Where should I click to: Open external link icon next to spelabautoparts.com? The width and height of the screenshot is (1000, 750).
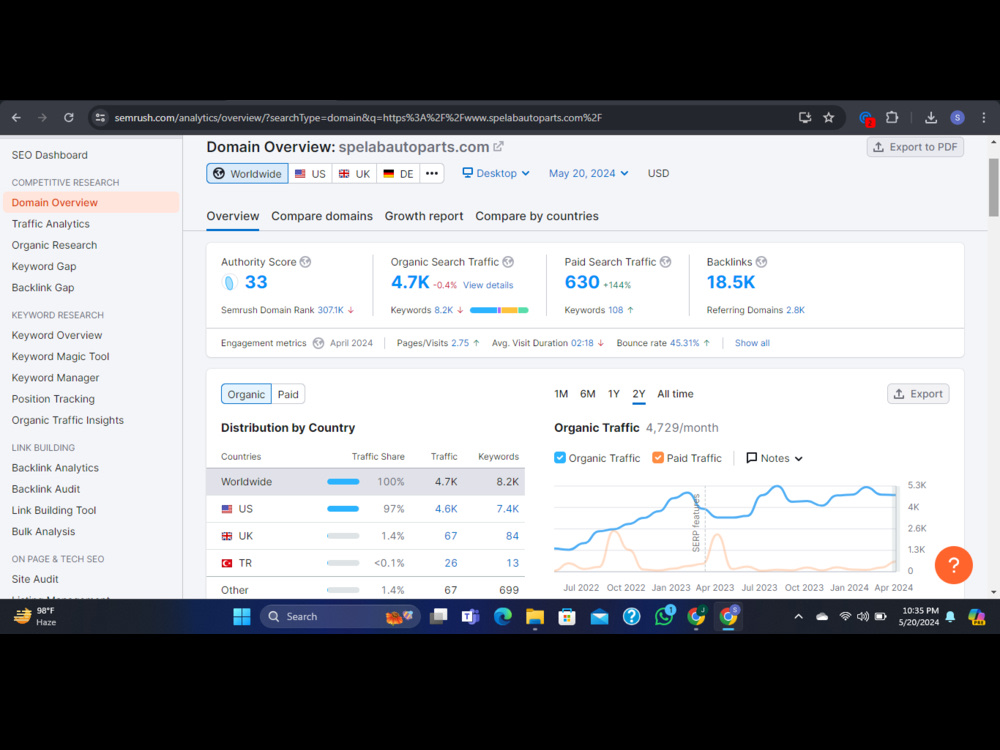pos(499,147)
